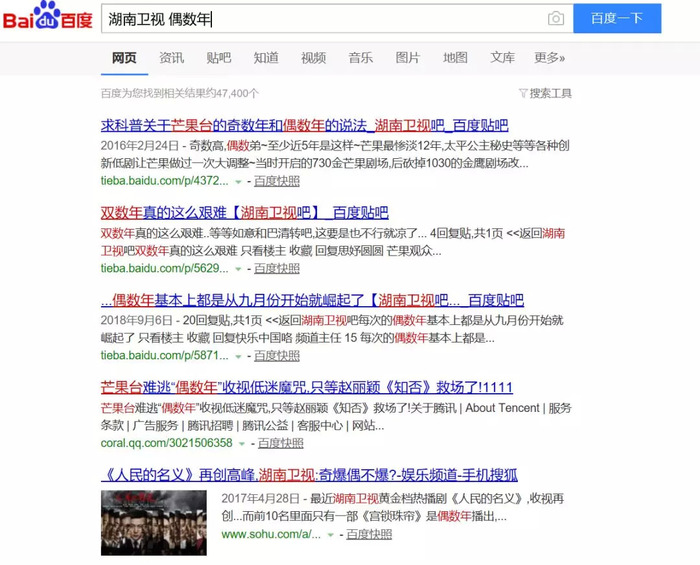Open result 芒果台难逃偶数年收视低迷魔咒
The width and height of the screenshot is (700, 565).
(307, 387)
